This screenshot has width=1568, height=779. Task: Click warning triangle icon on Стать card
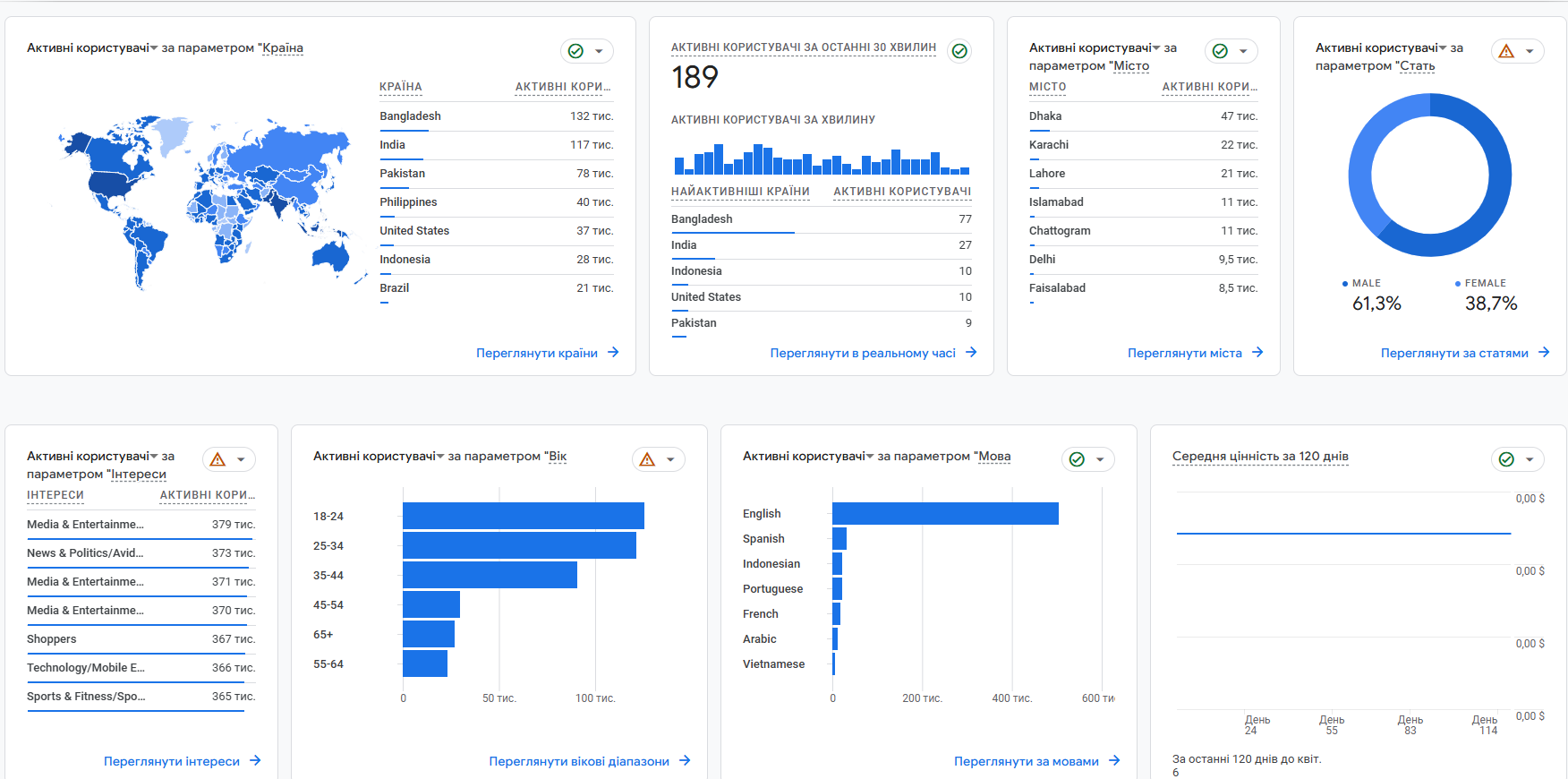coord(1506,51)
